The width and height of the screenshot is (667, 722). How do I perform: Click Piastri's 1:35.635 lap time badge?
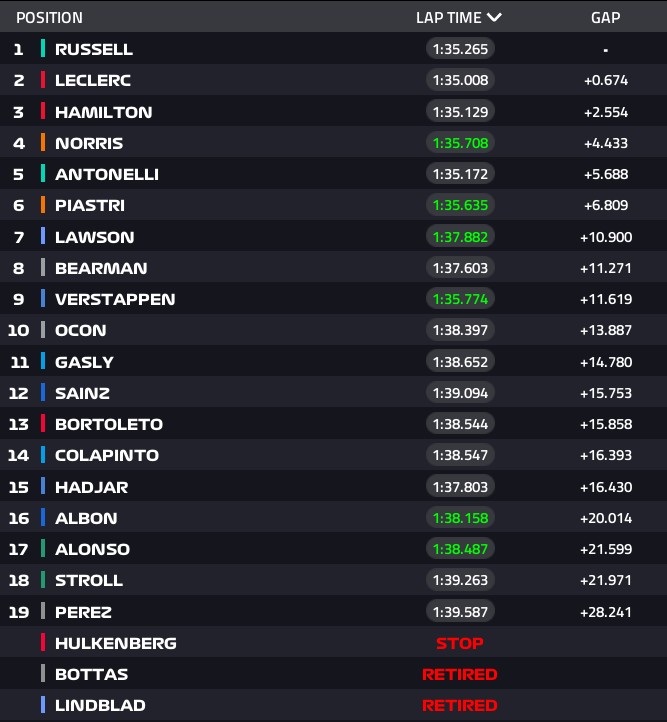[460, 205]
